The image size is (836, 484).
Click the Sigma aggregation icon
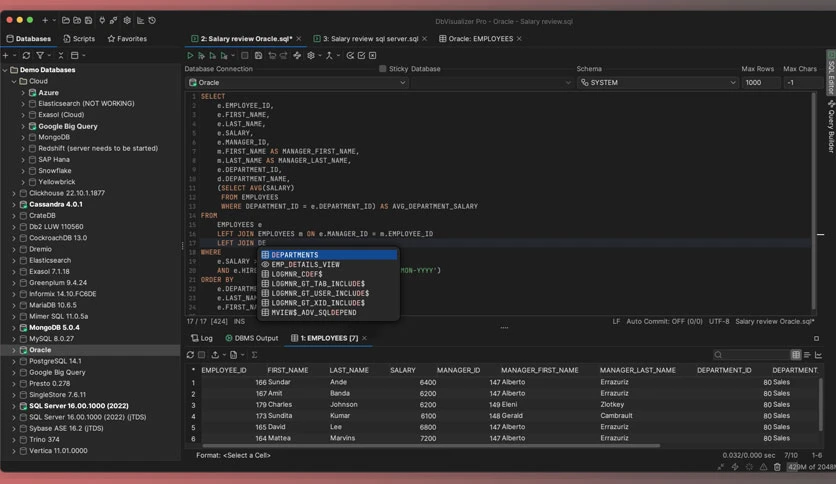coord(254,355)
